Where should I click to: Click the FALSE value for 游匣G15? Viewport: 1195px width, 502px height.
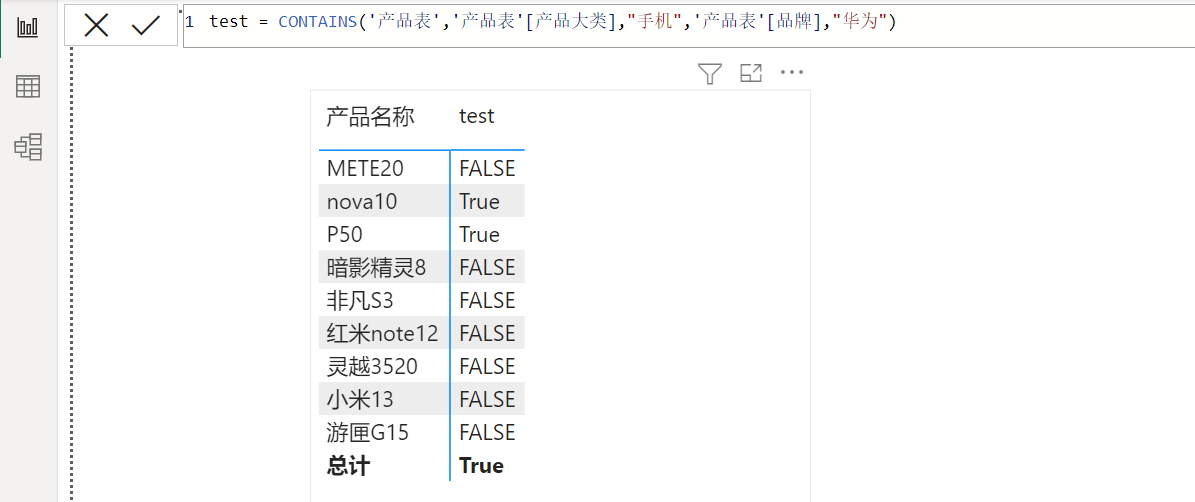[x=487, y=433]
